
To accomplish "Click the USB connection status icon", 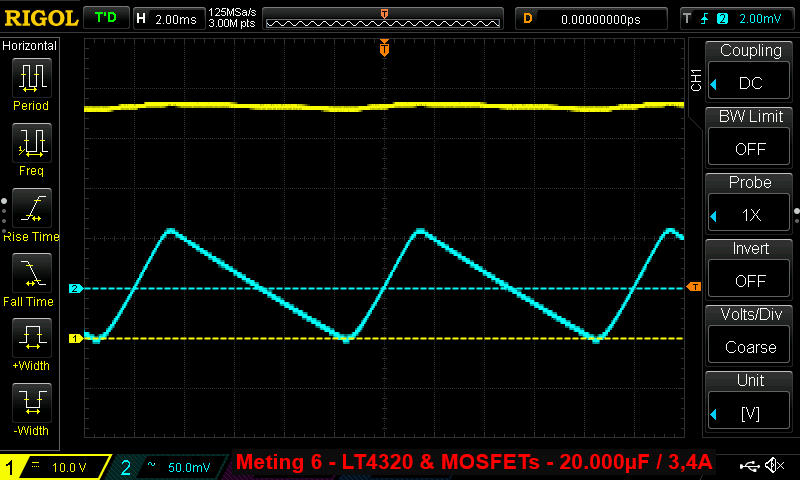I will coord(749,465).
